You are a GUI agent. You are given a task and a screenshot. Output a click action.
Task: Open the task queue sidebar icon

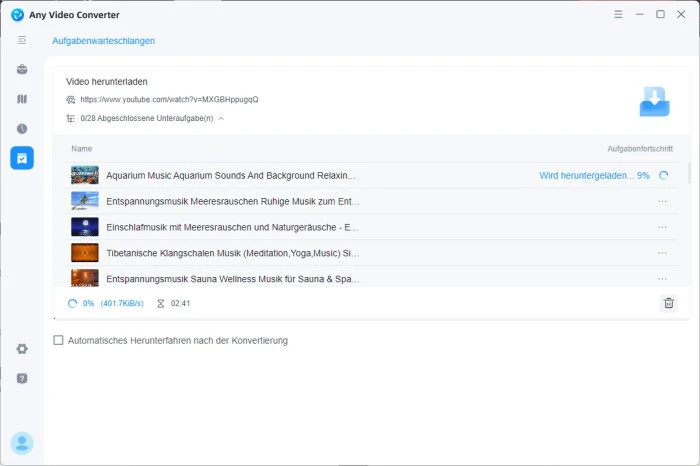tap(22, 158)
